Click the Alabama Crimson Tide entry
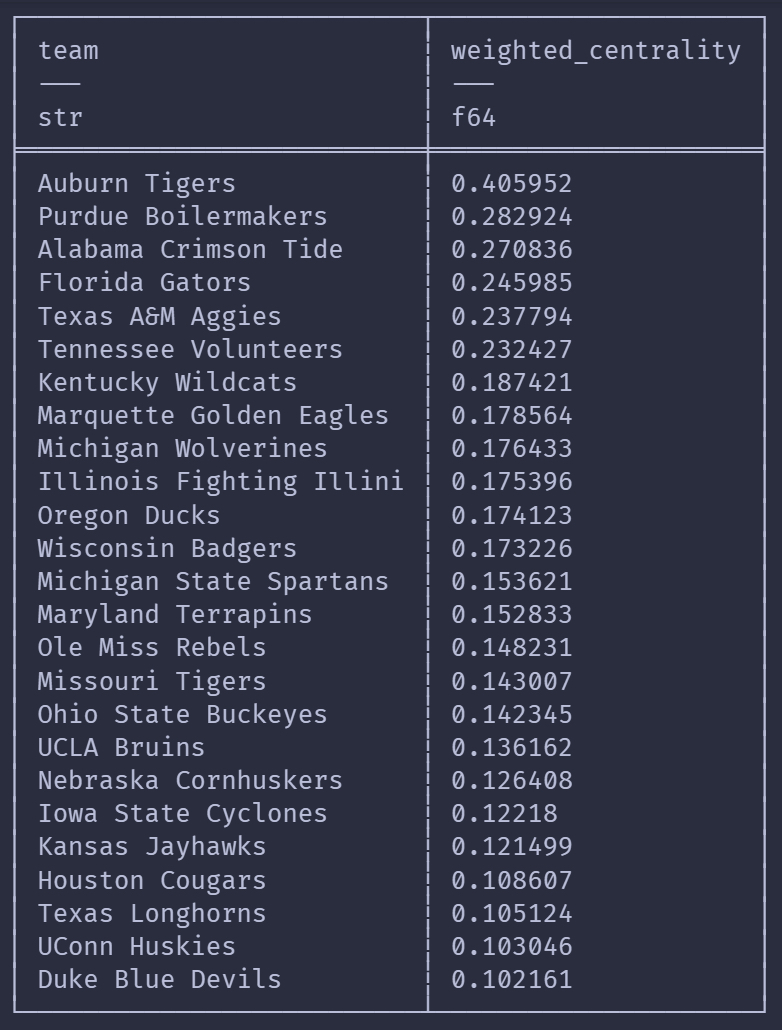782x1030 pixels. [190, 250]
